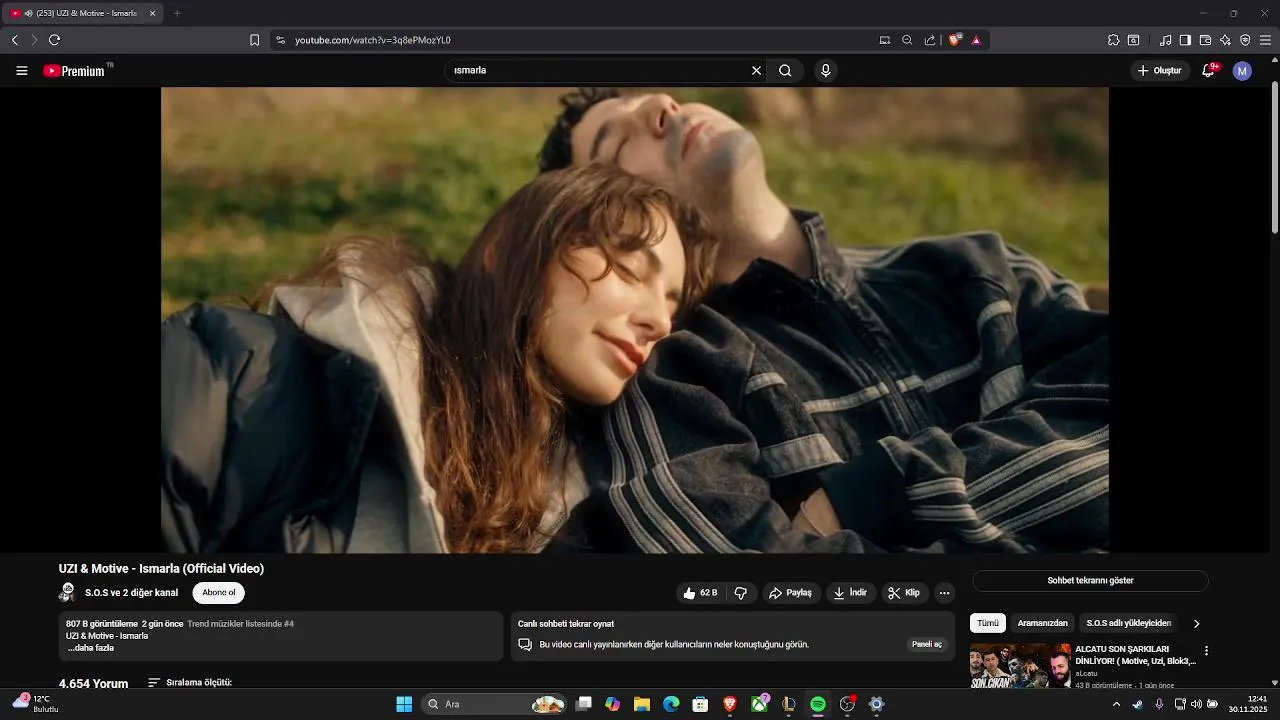Click the video player frame

pyautogui.click(x=635, y=320)
